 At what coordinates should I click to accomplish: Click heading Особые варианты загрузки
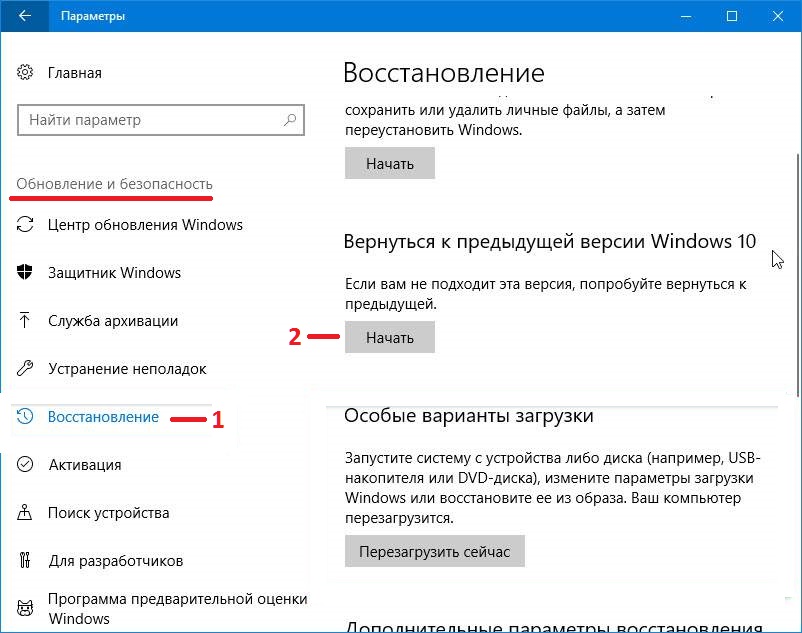[x=469, y=416]
